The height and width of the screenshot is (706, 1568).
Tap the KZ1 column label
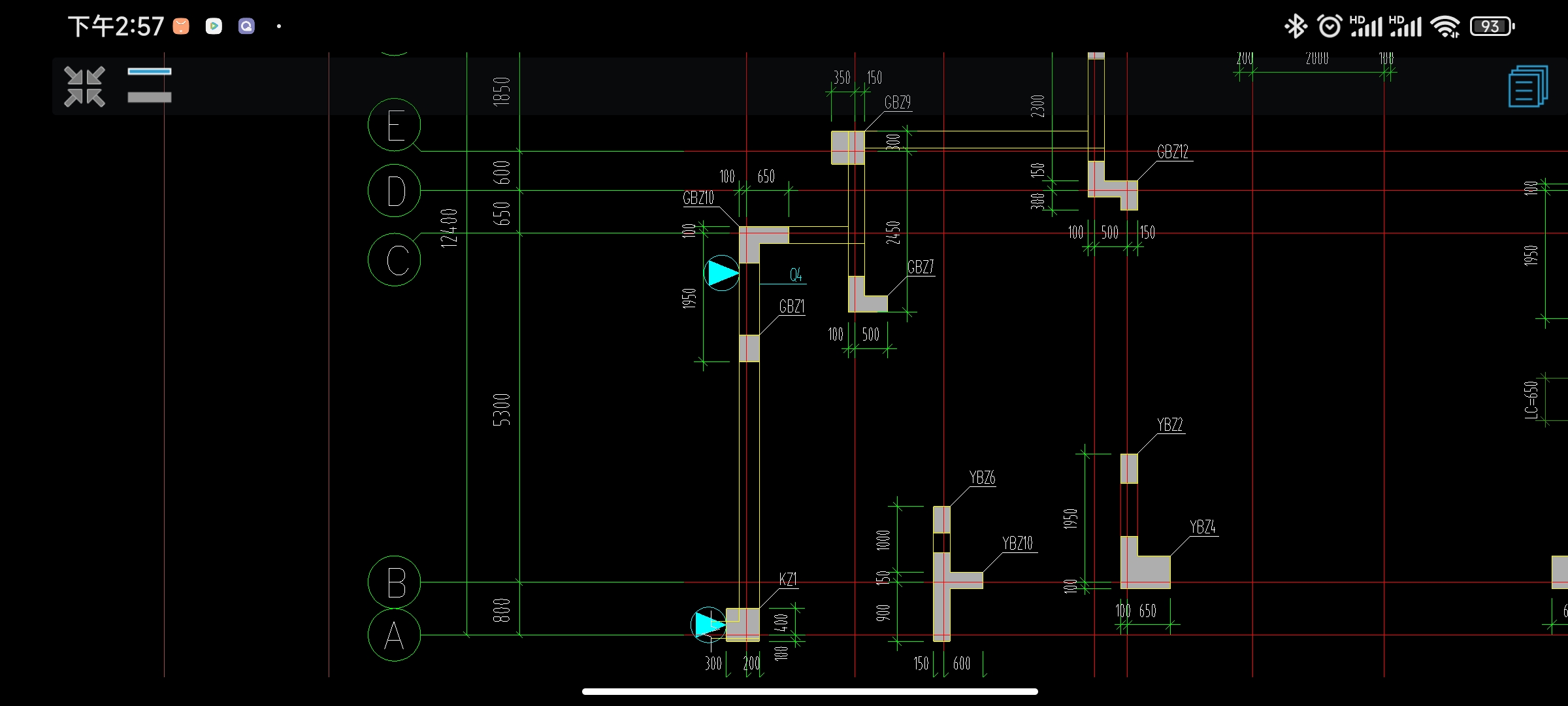click(788, 580)
